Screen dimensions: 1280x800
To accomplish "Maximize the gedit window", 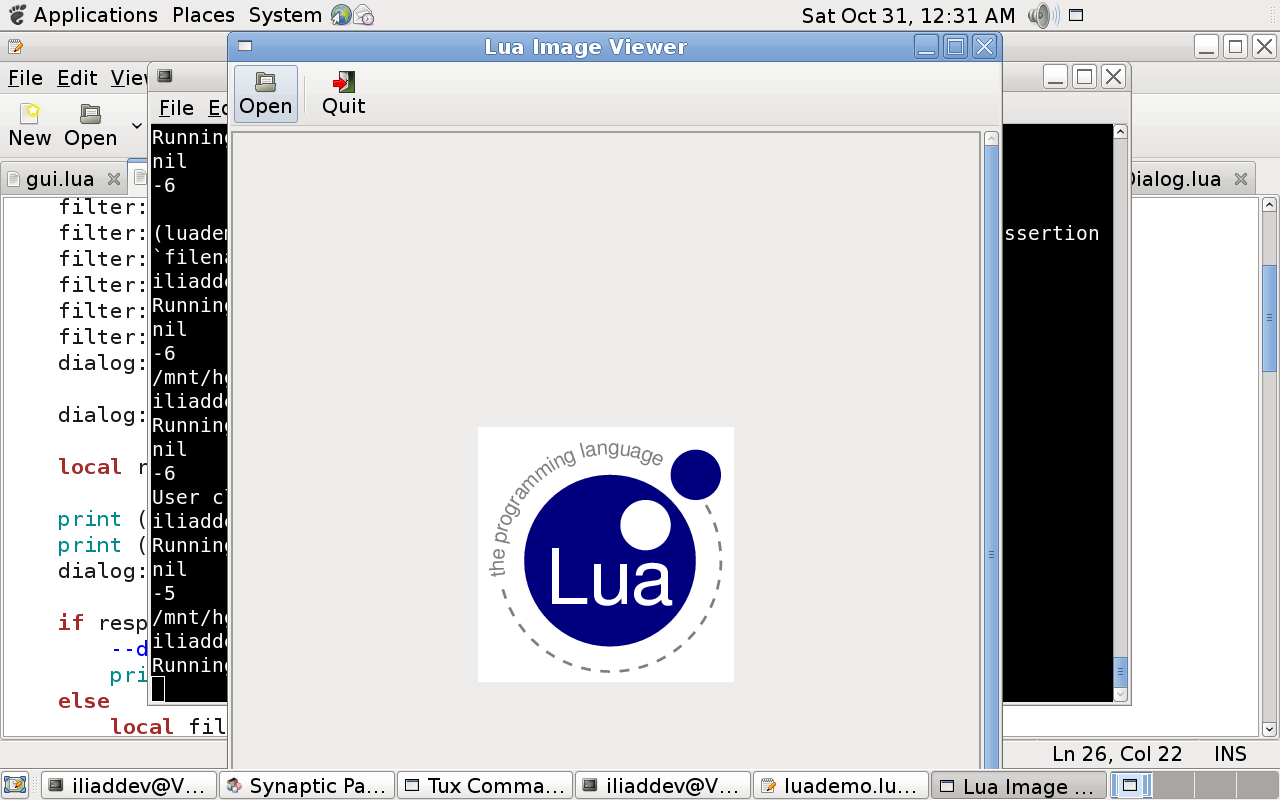I will click(x=1235, y=46).
